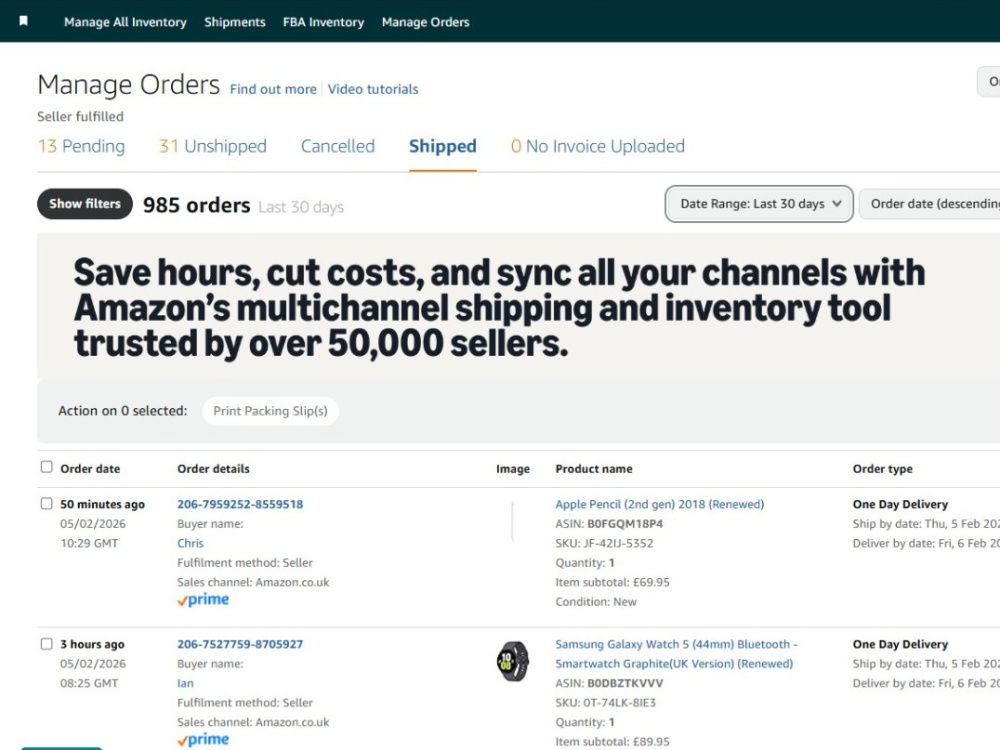This screenshot has width=1000, height=750.
Task: Click the bookmark icon in top bar
Action: 24,21
